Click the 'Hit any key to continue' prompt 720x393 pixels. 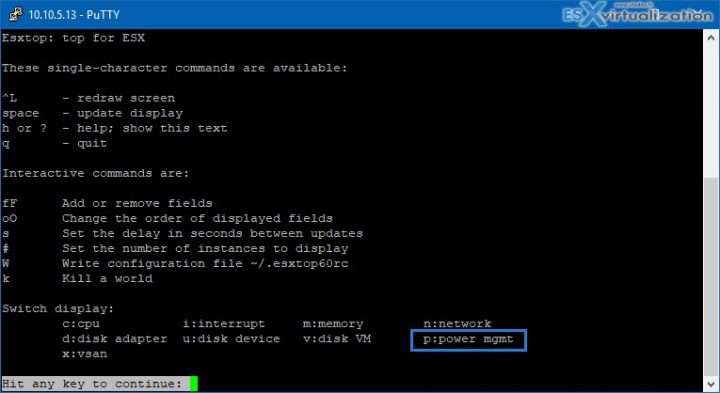point(92,384)
